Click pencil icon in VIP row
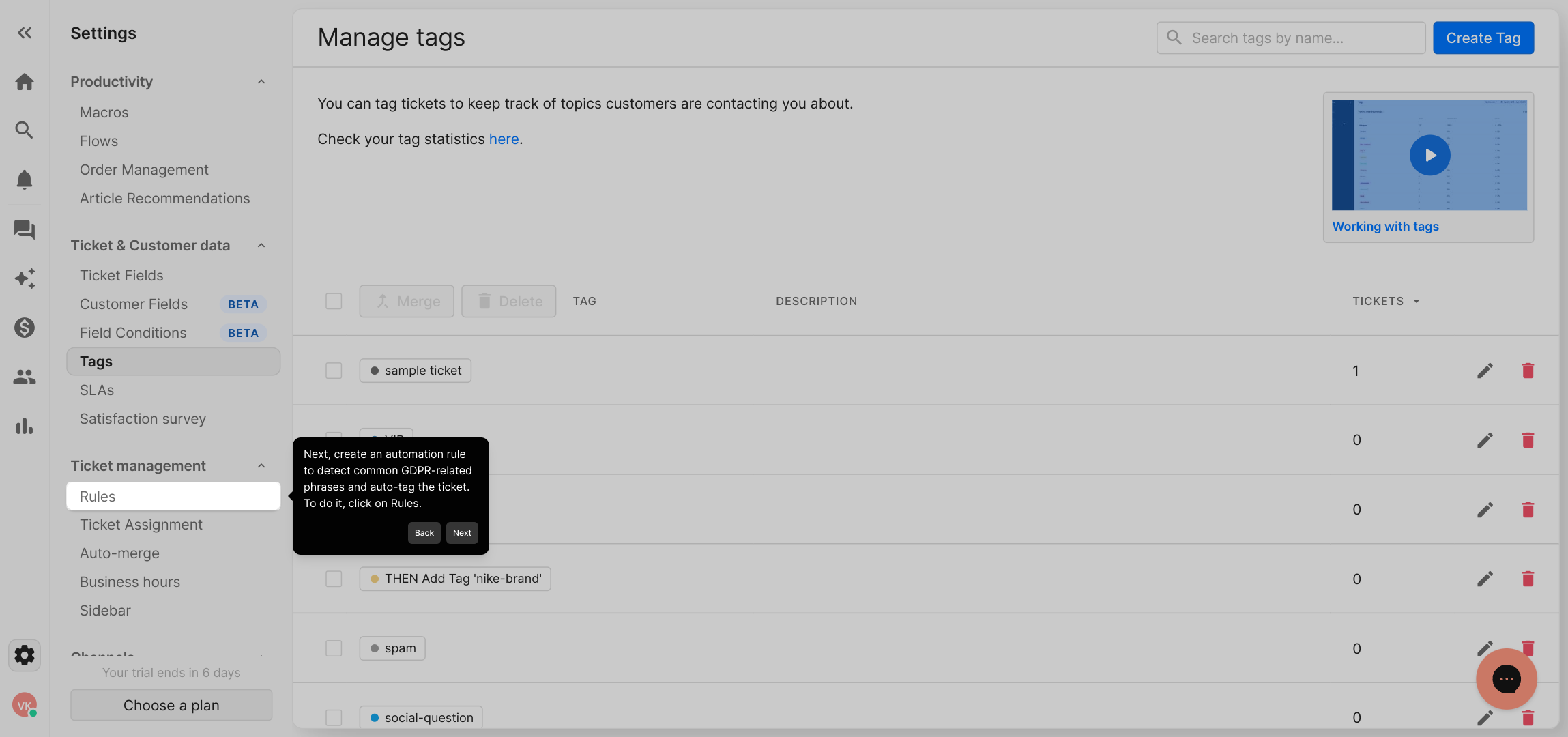This screenshot has height=737, width=1568. coord(1485,440)
